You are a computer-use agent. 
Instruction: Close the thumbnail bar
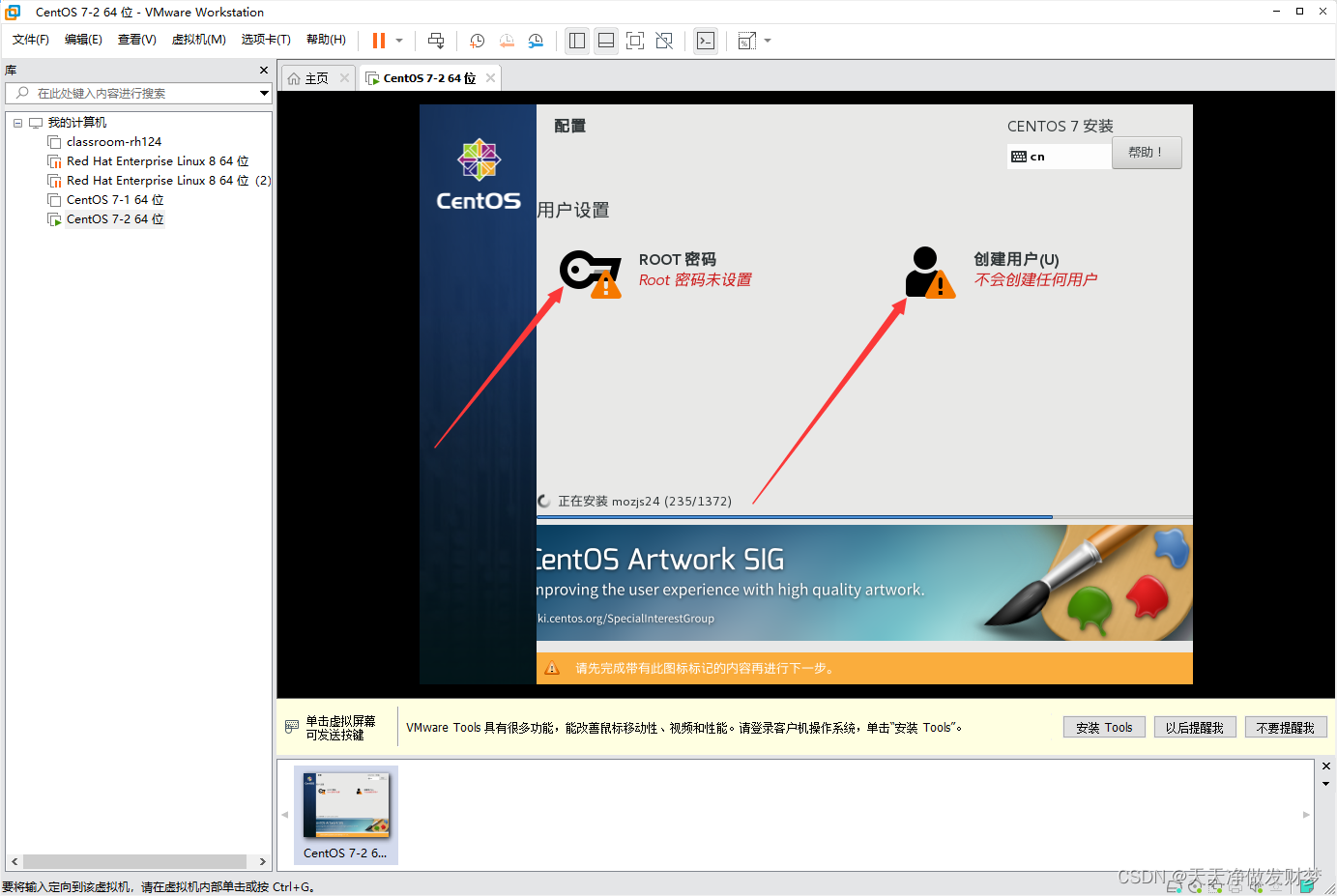tap(1326, 766)
